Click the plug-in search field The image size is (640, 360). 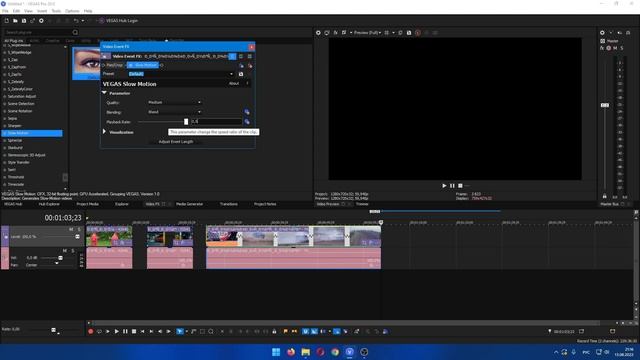coord(39,32)
